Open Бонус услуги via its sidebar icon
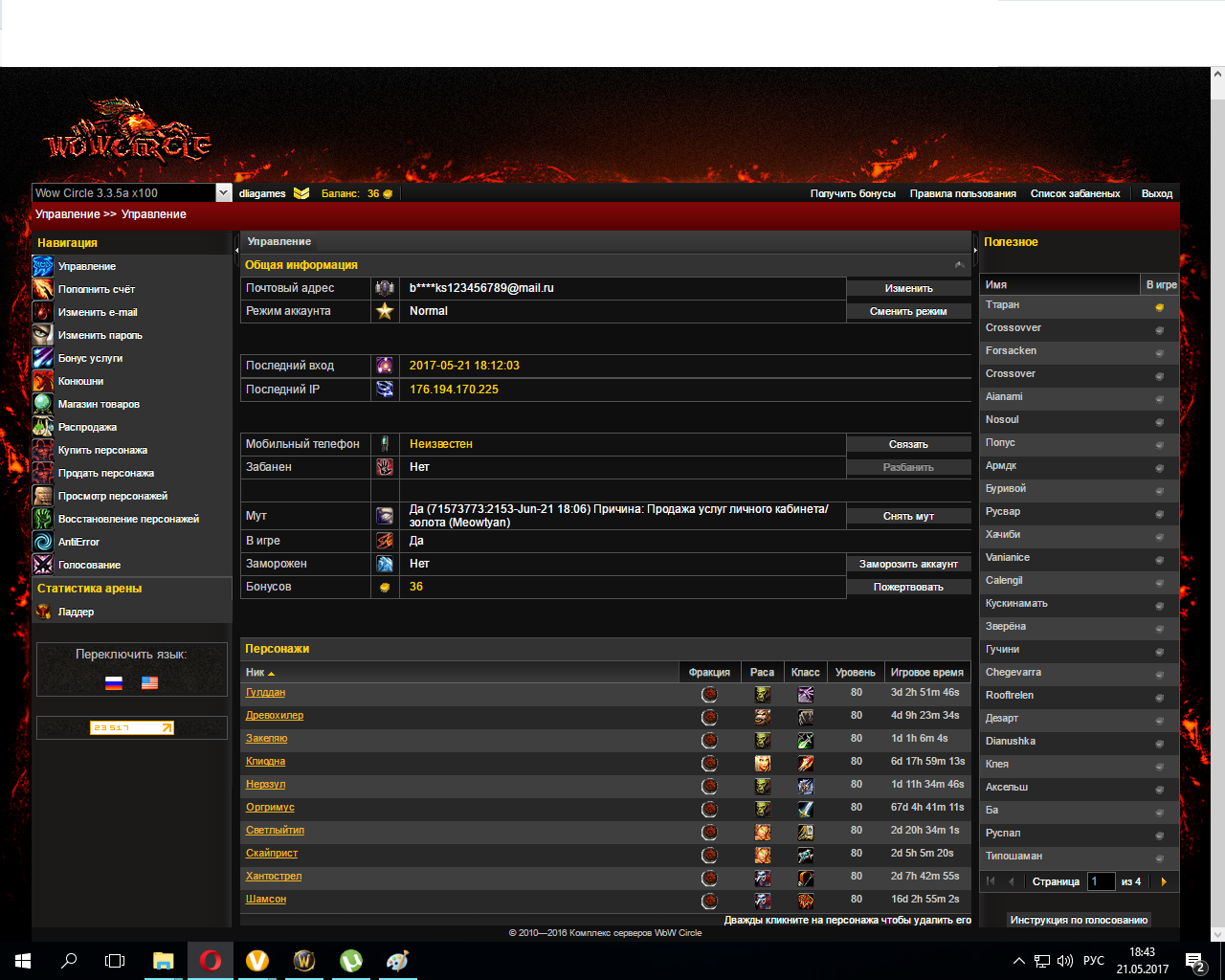 click(x=43, y=358)
